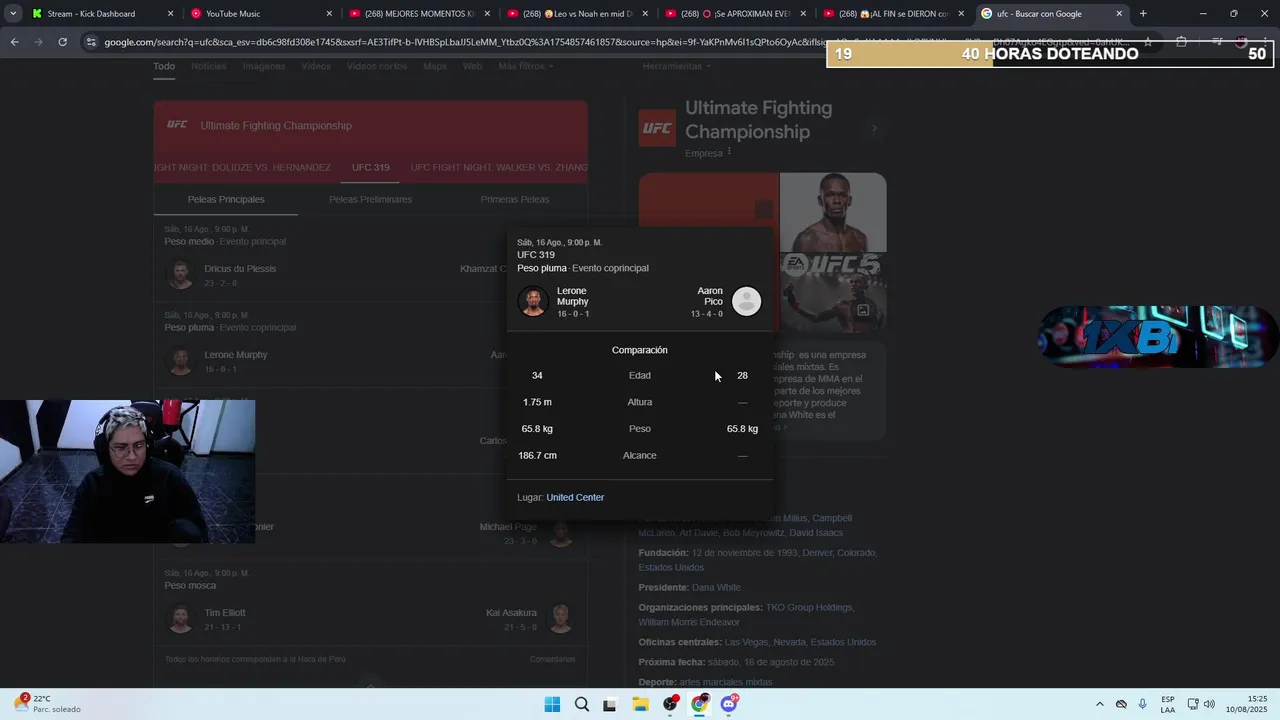The height and width of the screenshot is (720, 1280).
Task: Select Fight Night Walker vs. Zhang tab
Action: [499, 167]
